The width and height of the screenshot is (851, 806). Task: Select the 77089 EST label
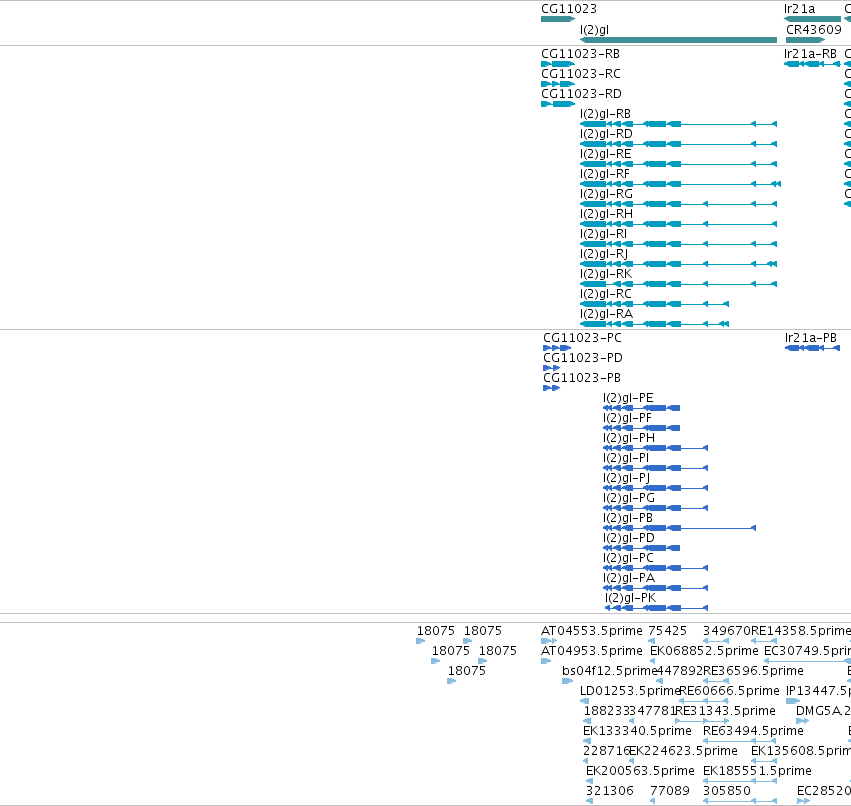[670, 791]
